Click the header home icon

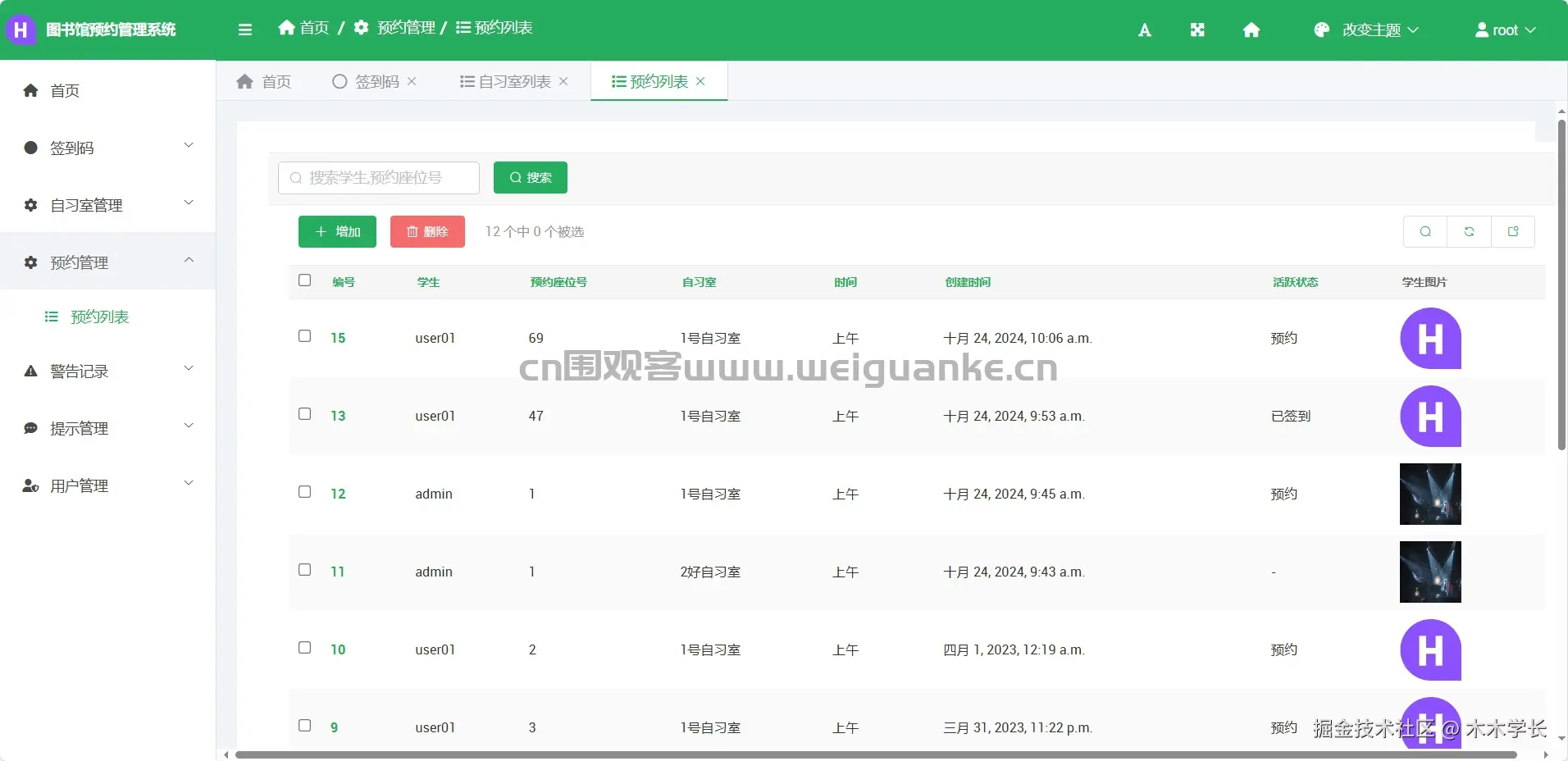click(1251, 30)
